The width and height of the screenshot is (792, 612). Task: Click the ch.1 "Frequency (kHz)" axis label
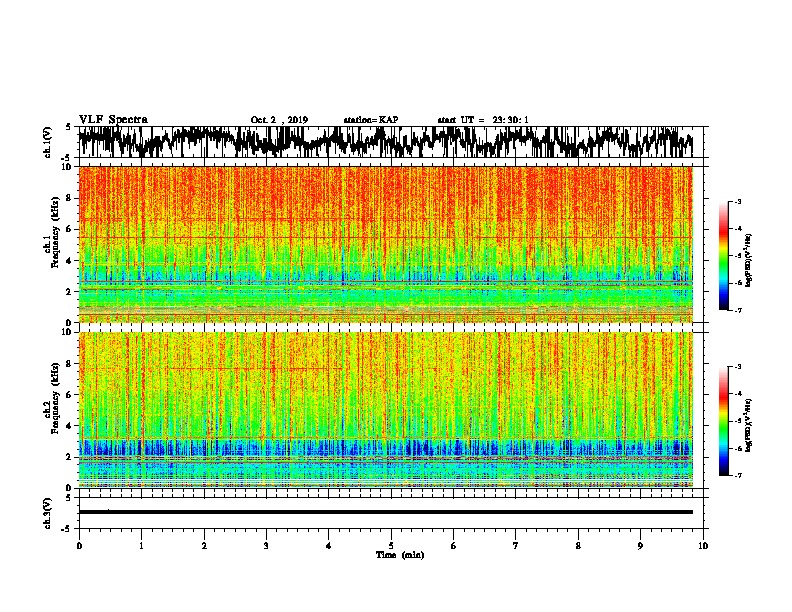click(55, 233)
